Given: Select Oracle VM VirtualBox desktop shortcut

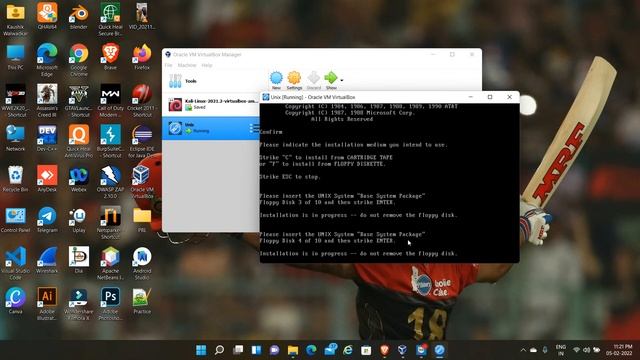Looking at the screenshot, I should pos(142,182).
